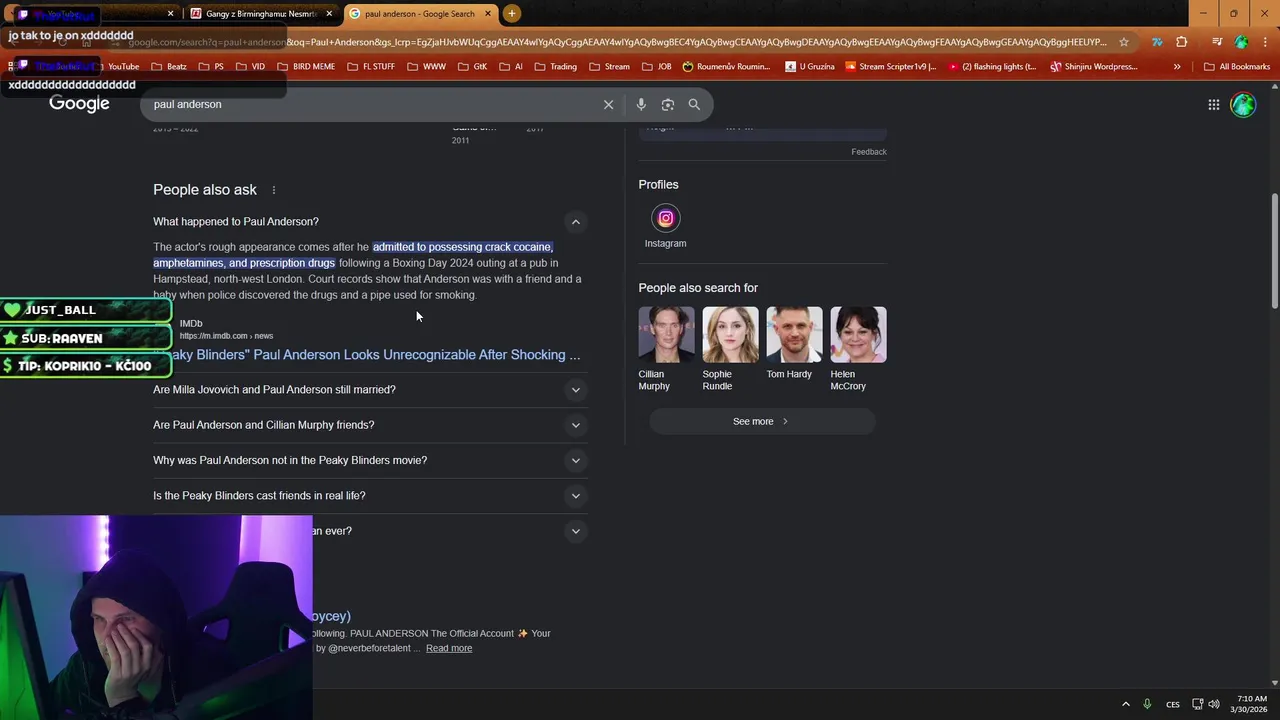This screenshot has height=720, width=1280.
Task: Start voice search with the microphone icon
Action: tap(641, 104)
